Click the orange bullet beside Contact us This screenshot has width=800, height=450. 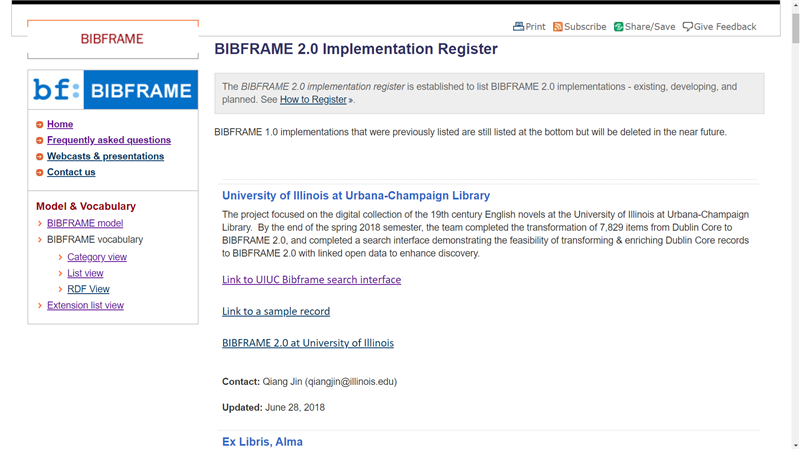(x=40, y=173)
